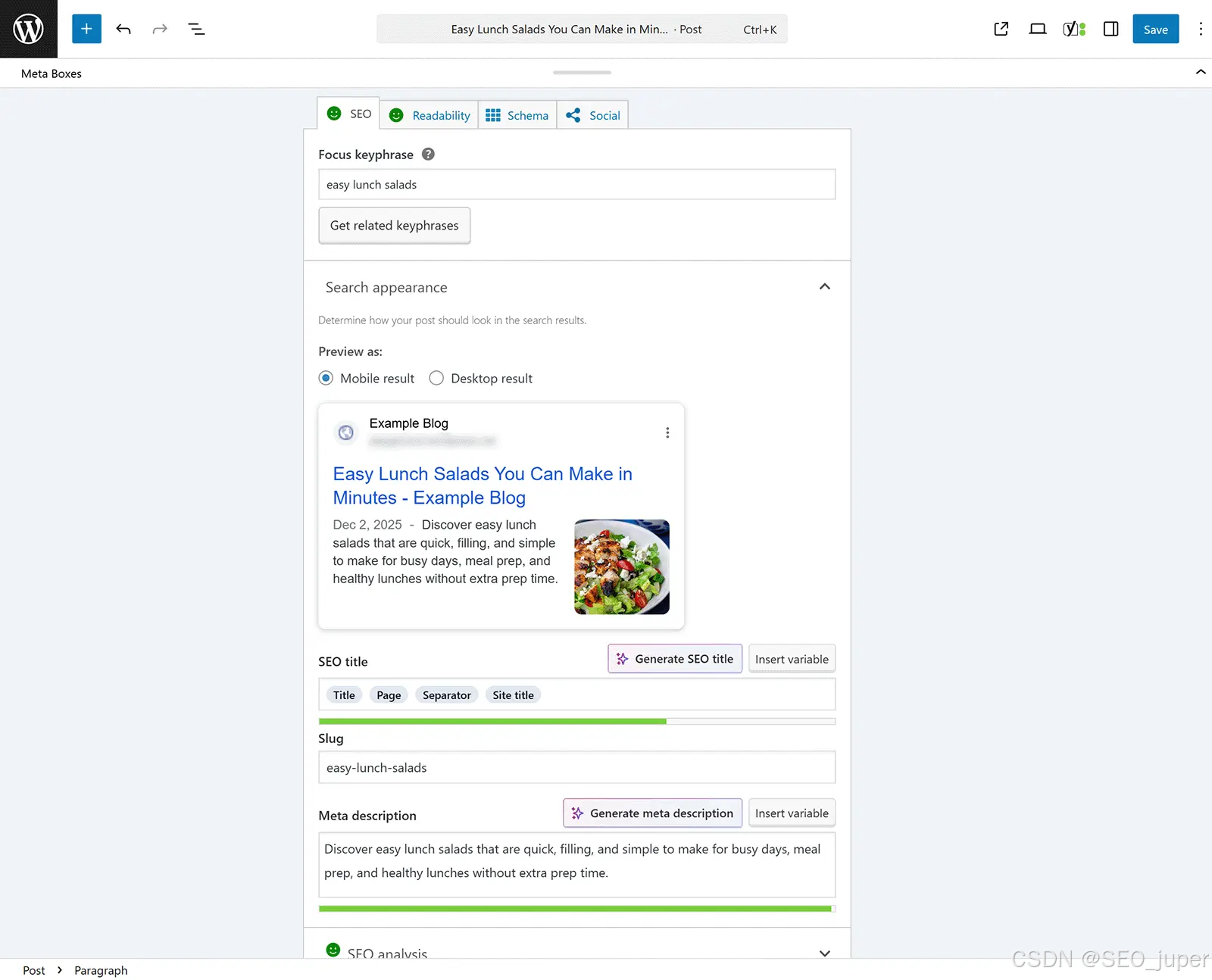Click the Page variable tag
This screenshot has height=980, width=1212.
[x=389, y=694]
